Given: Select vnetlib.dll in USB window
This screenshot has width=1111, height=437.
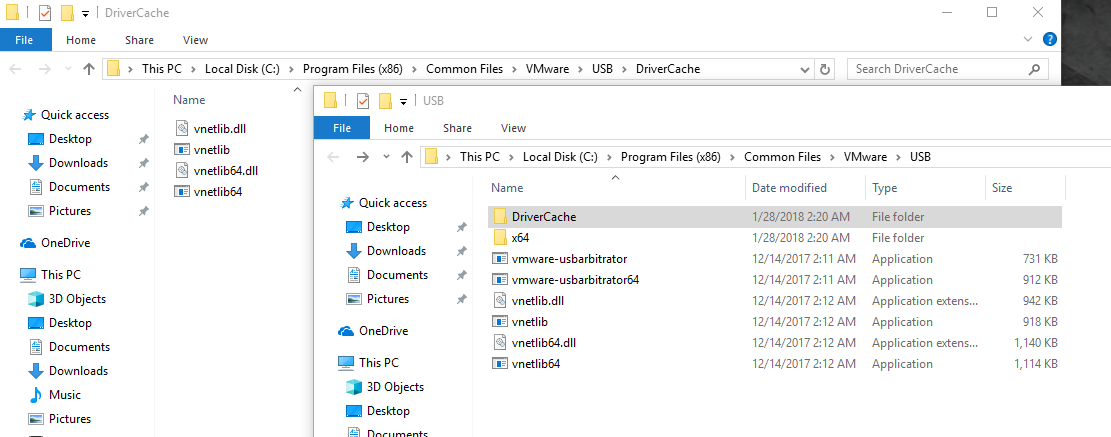Looking at the screenshot, I should [x=537, y=300].
